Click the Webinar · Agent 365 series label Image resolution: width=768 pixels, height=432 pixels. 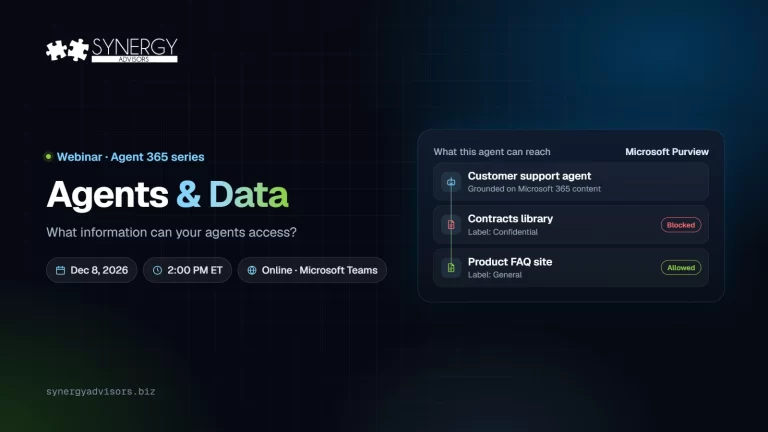pos(130,157)
